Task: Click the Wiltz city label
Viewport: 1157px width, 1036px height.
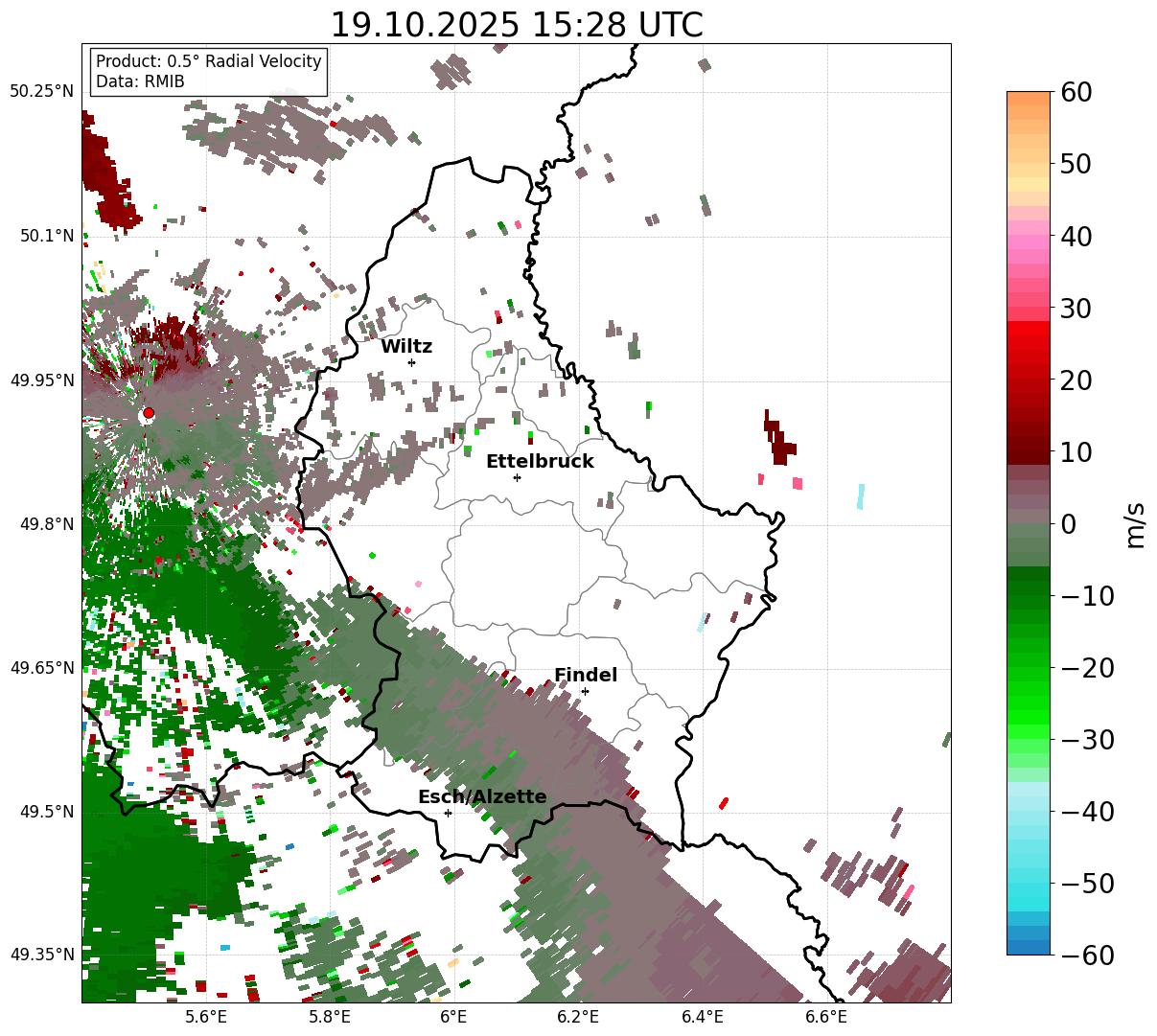Action: coord(406,347)
